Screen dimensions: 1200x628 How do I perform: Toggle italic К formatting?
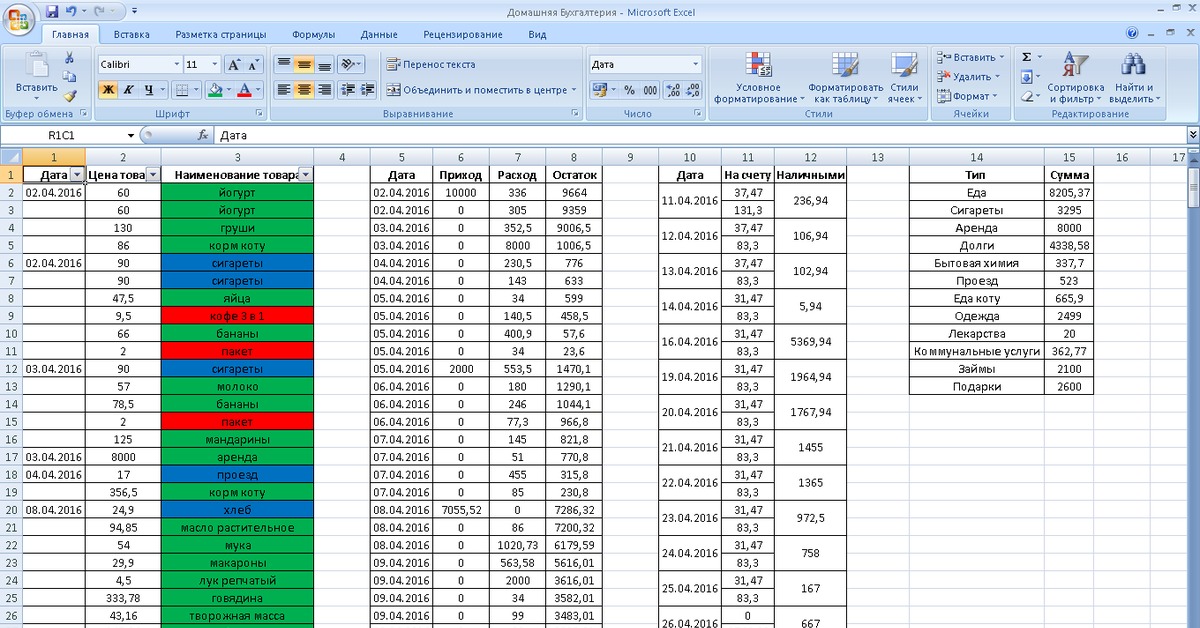tap(128, 90)
